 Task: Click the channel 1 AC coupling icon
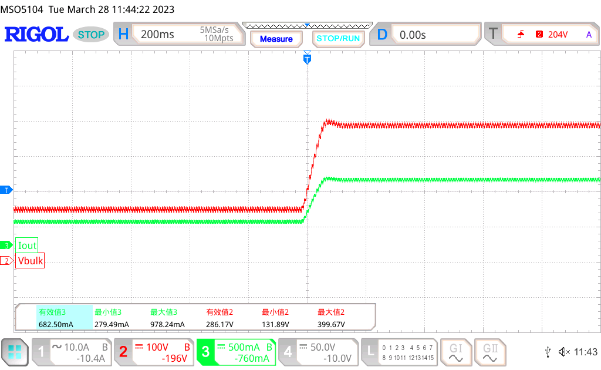pyautogui.click(x=57, y=347)
